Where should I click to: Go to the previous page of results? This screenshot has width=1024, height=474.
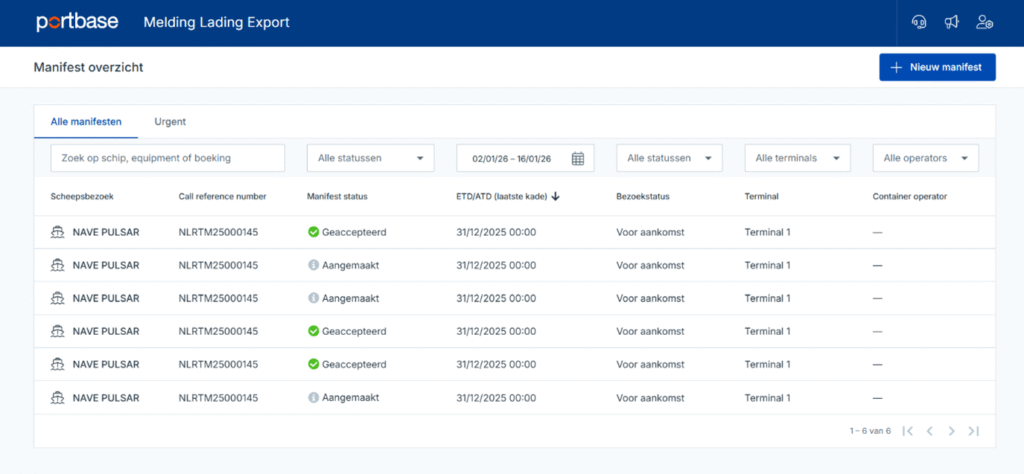[x=929, y=431]
